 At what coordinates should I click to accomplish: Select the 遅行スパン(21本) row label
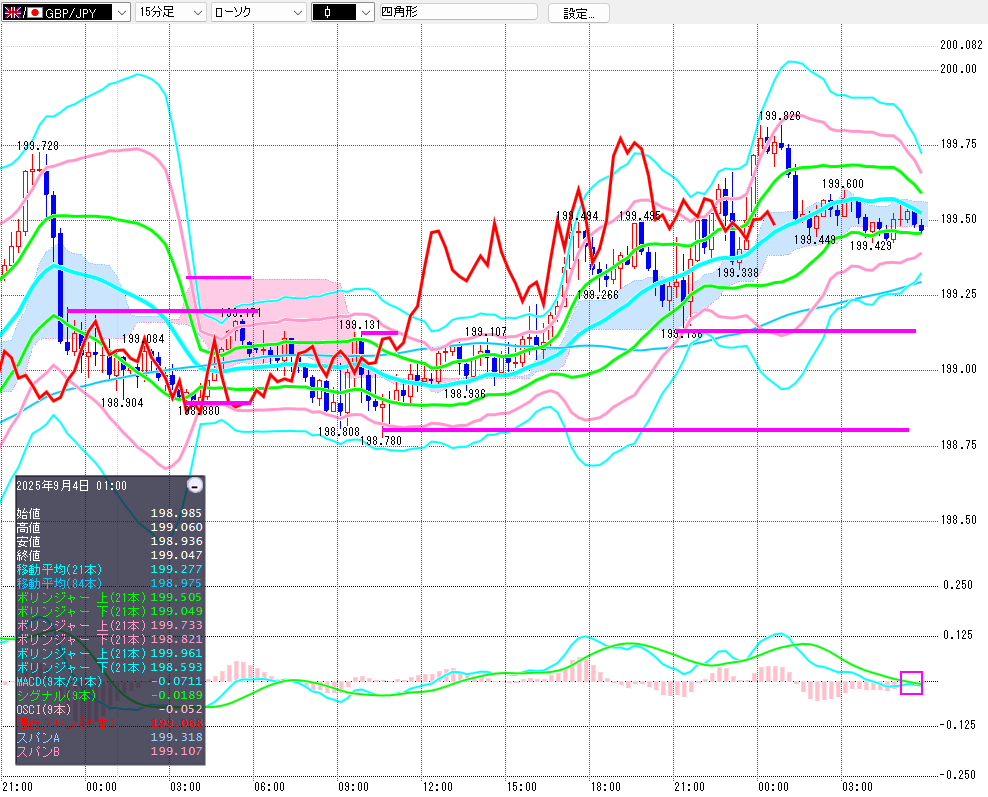66,723
